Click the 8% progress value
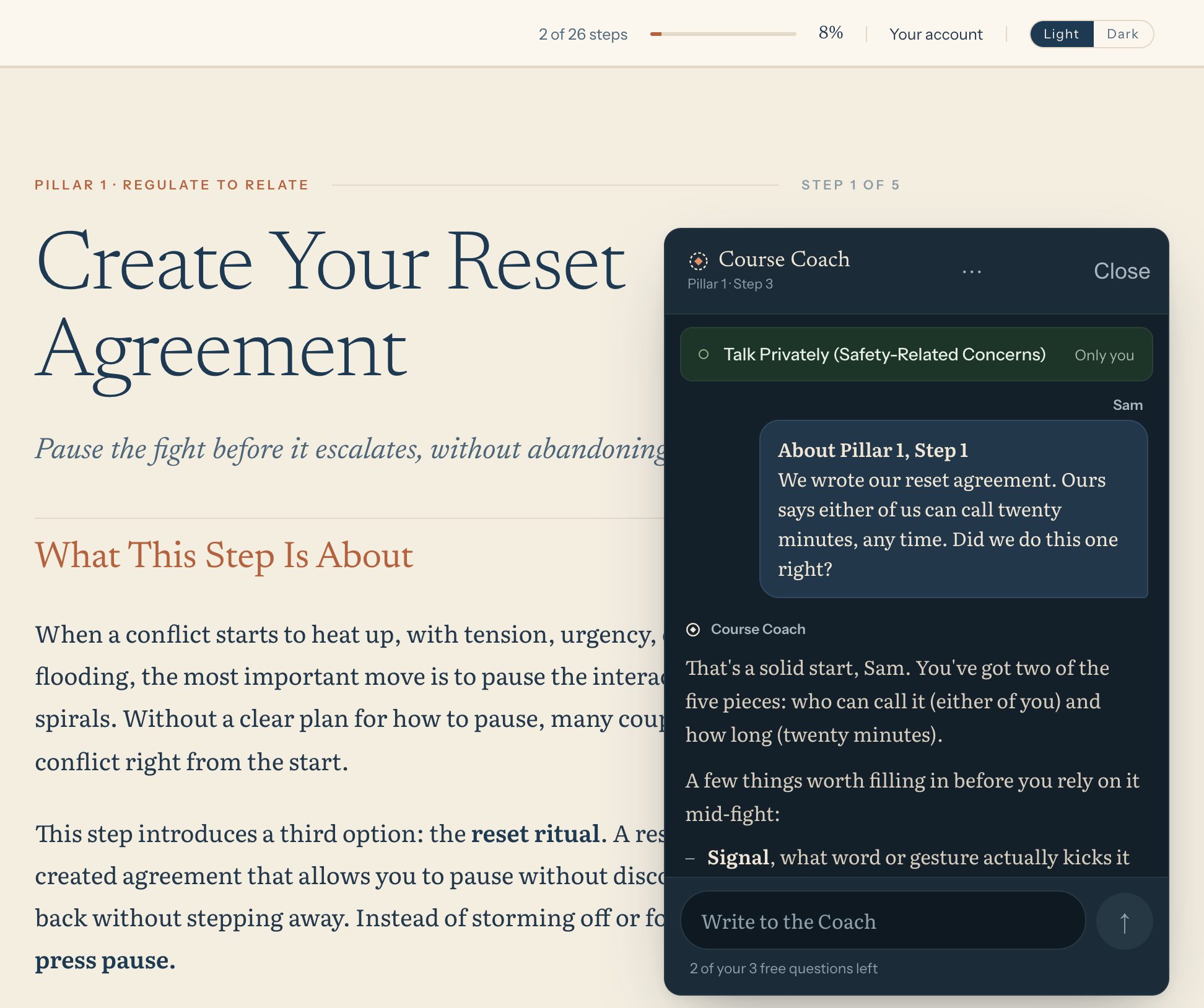 (x=831, y=33)
